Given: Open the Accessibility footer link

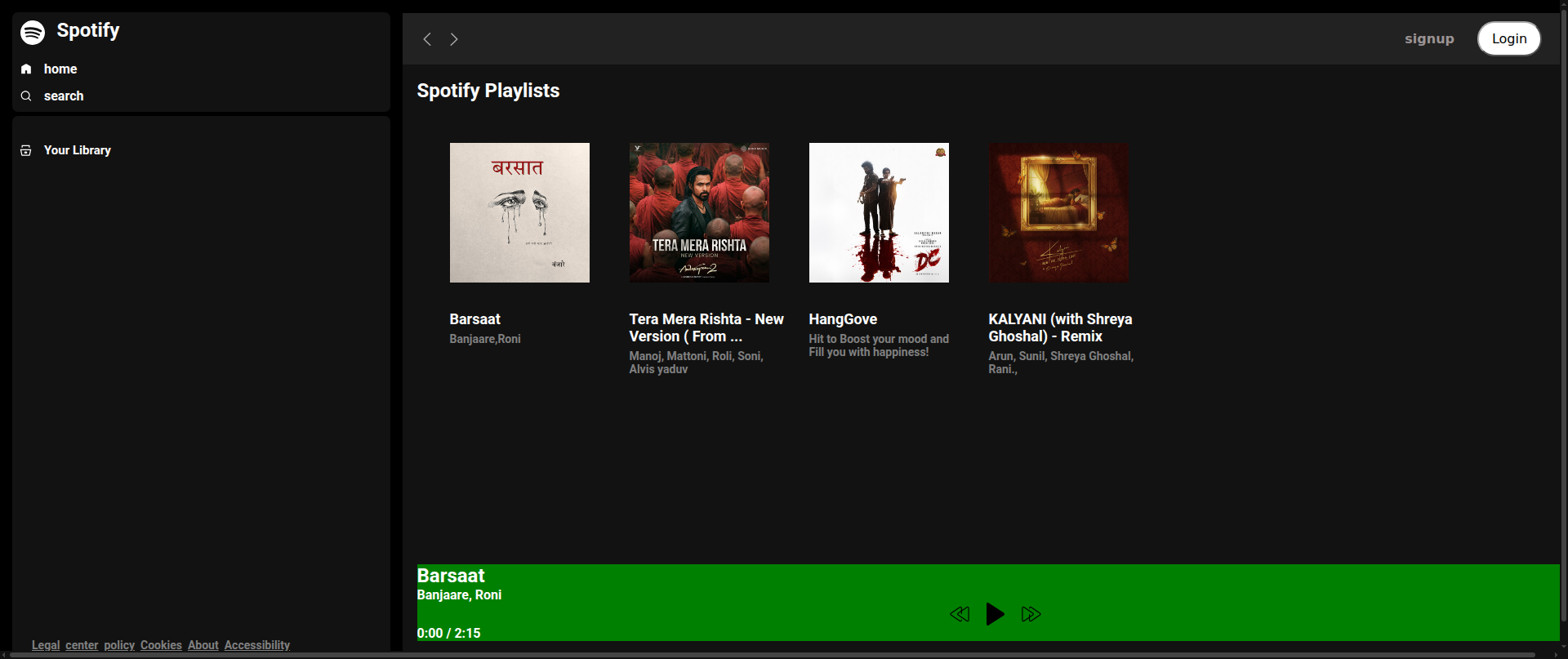Looking at the screenshot, I should pos(257,645).
